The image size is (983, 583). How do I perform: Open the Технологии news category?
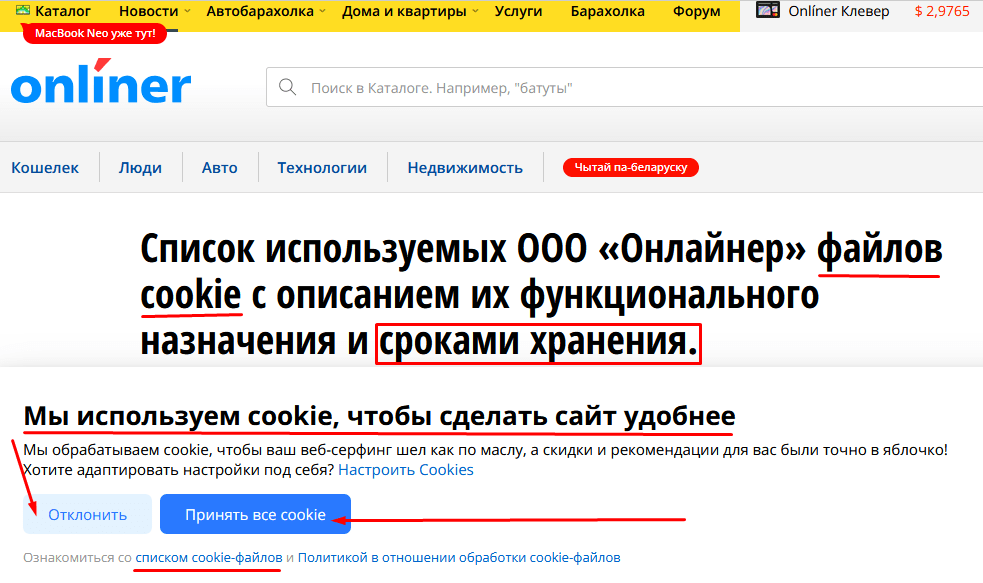click(x=322, y=168)
